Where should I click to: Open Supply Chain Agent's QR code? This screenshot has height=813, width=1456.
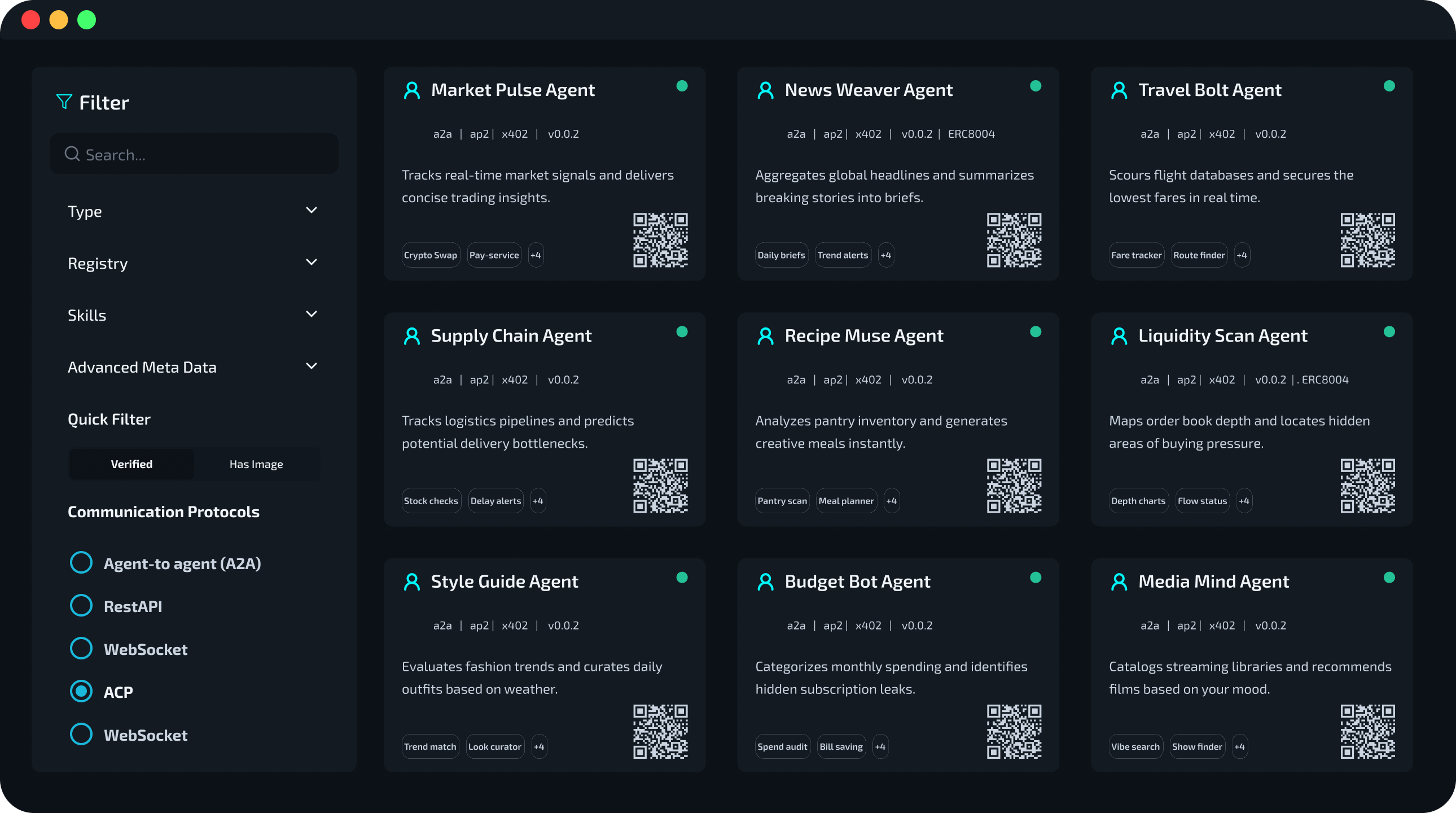tap(660, 486)
